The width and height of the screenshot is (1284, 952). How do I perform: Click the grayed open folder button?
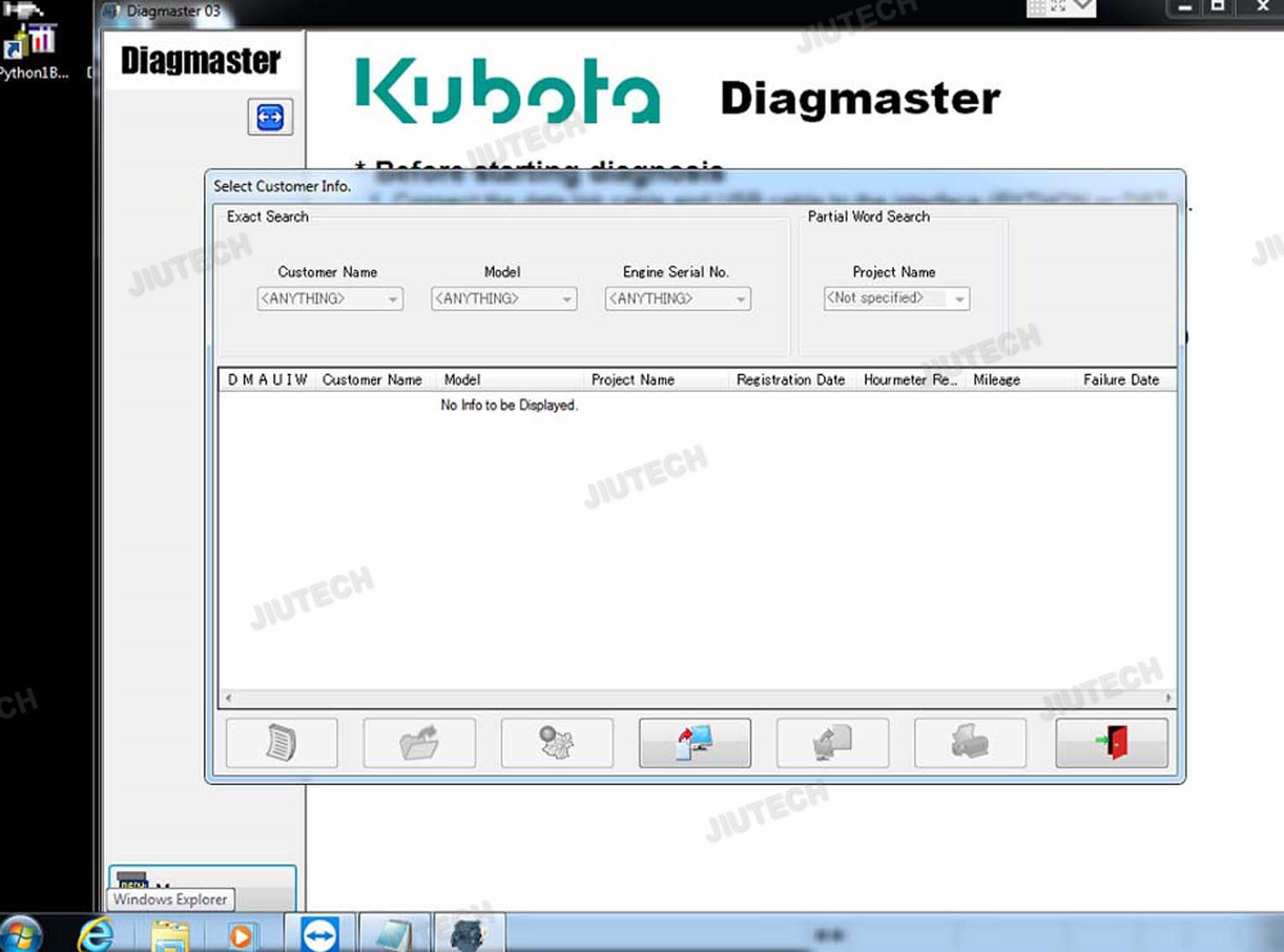click(x=419, y=742)
